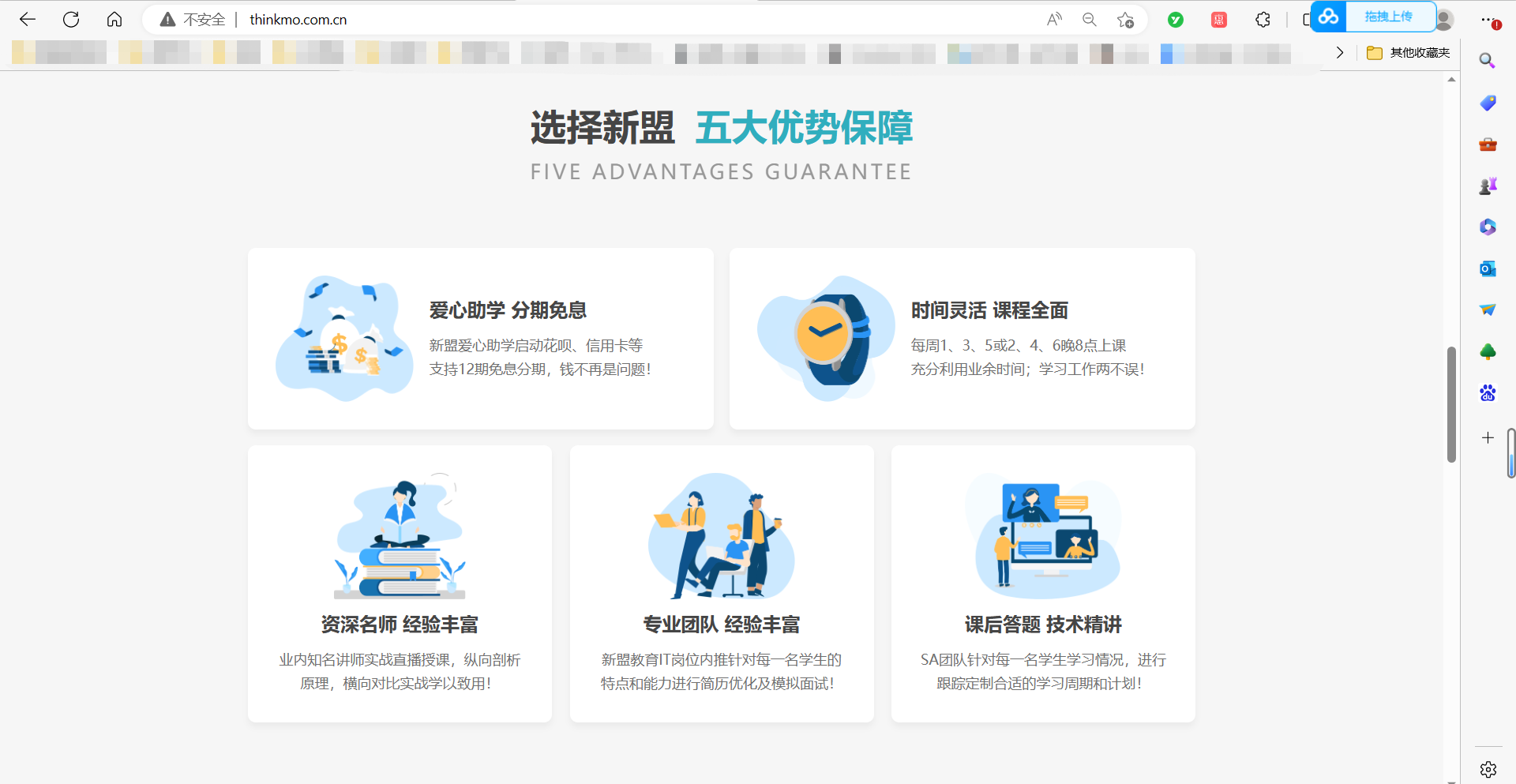Add this page to favorites

coord(1126,20)
